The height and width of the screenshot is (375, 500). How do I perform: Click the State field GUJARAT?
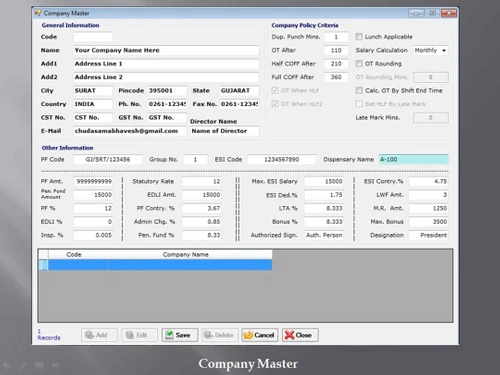[x=239, y=91]
